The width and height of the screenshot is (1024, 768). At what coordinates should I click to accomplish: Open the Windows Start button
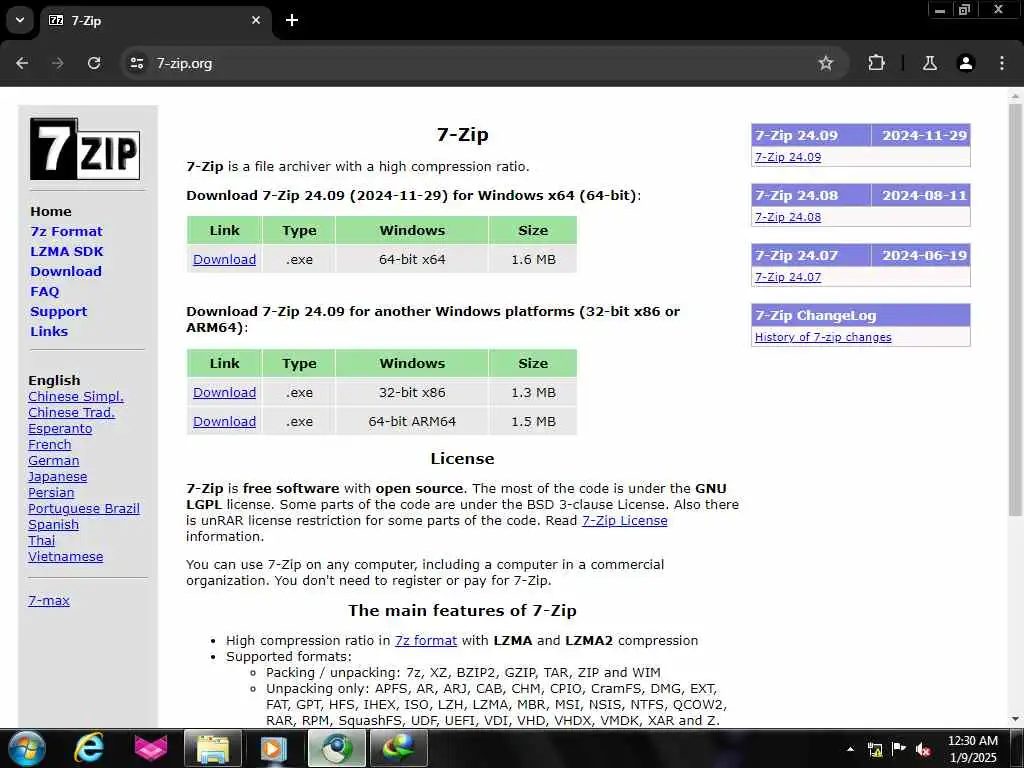[26, 748]
